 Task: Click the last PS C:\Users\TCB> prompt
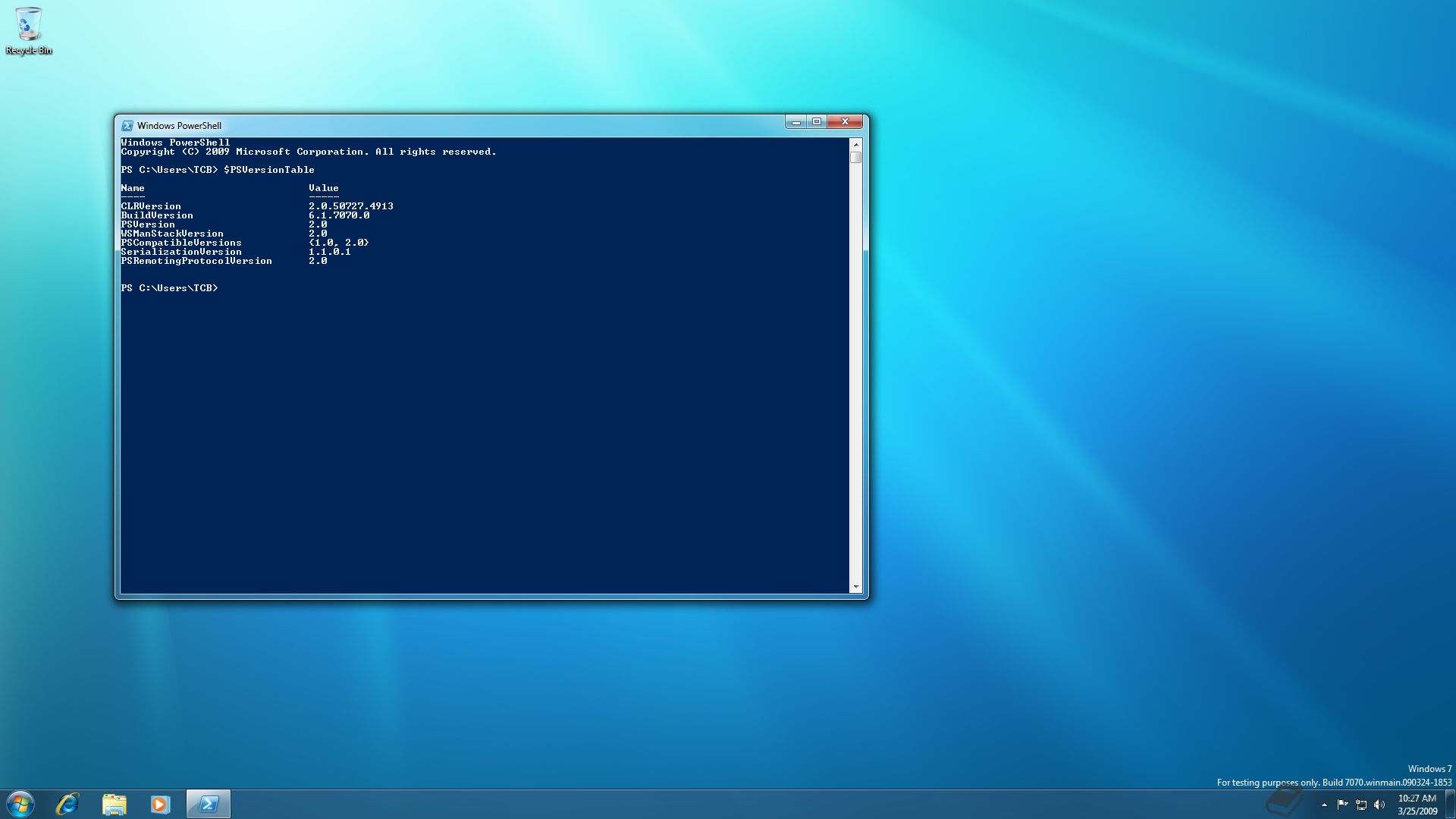coord(169,288)
